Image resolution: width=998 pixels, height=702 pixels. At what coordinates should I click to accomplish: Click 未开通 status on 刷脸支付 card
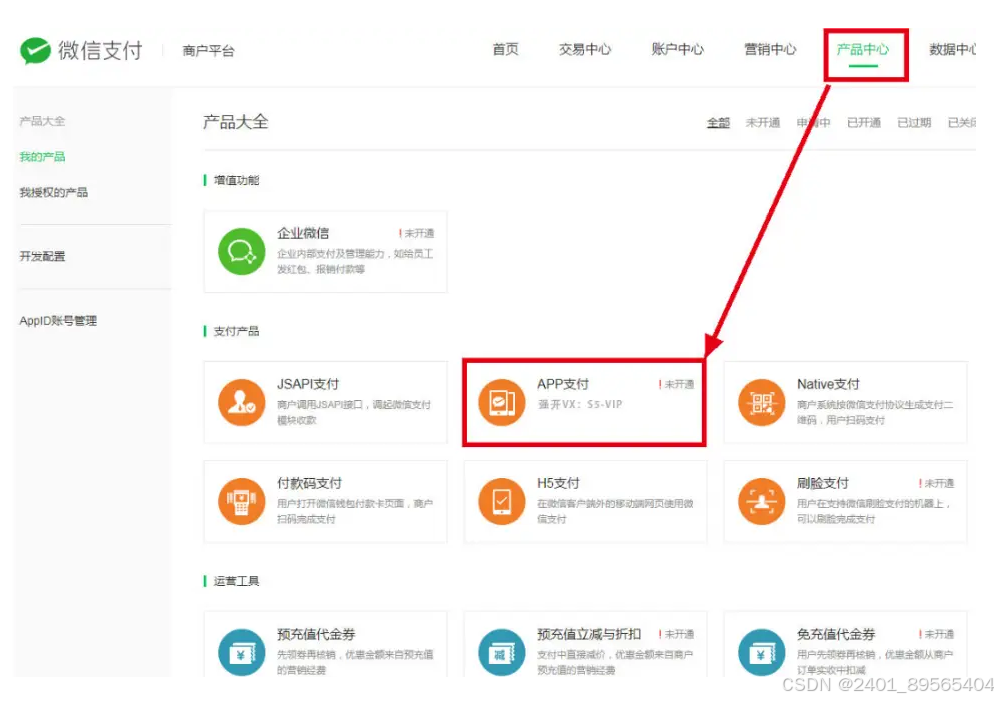(937, 484)
